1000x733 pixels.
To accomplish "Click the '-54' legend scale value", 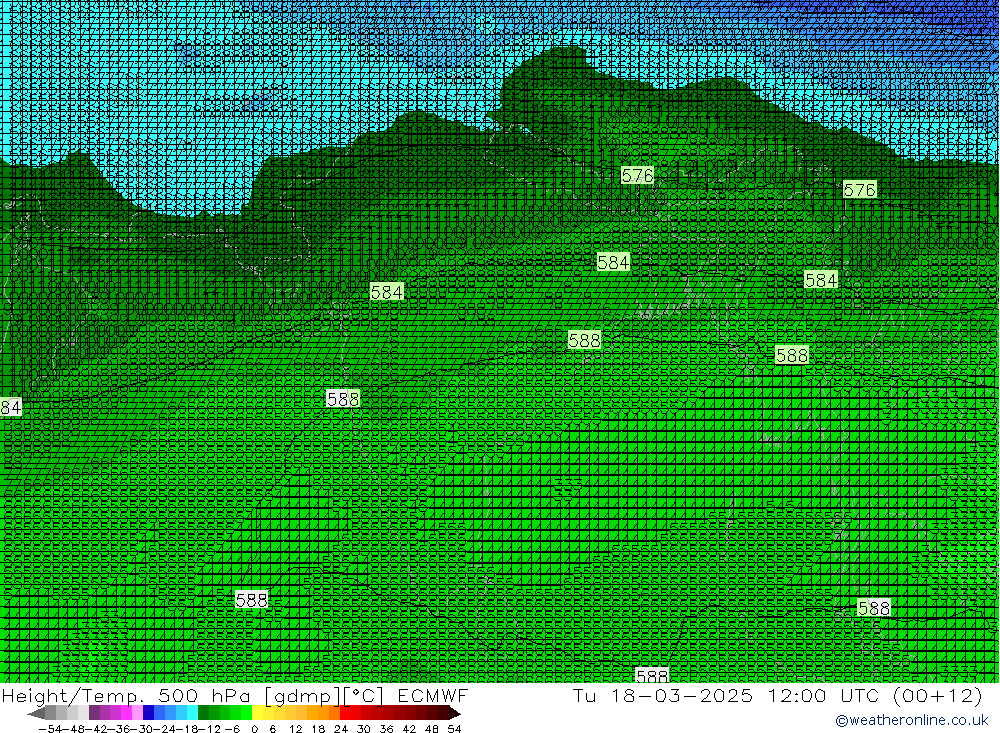I will [48, 729].
